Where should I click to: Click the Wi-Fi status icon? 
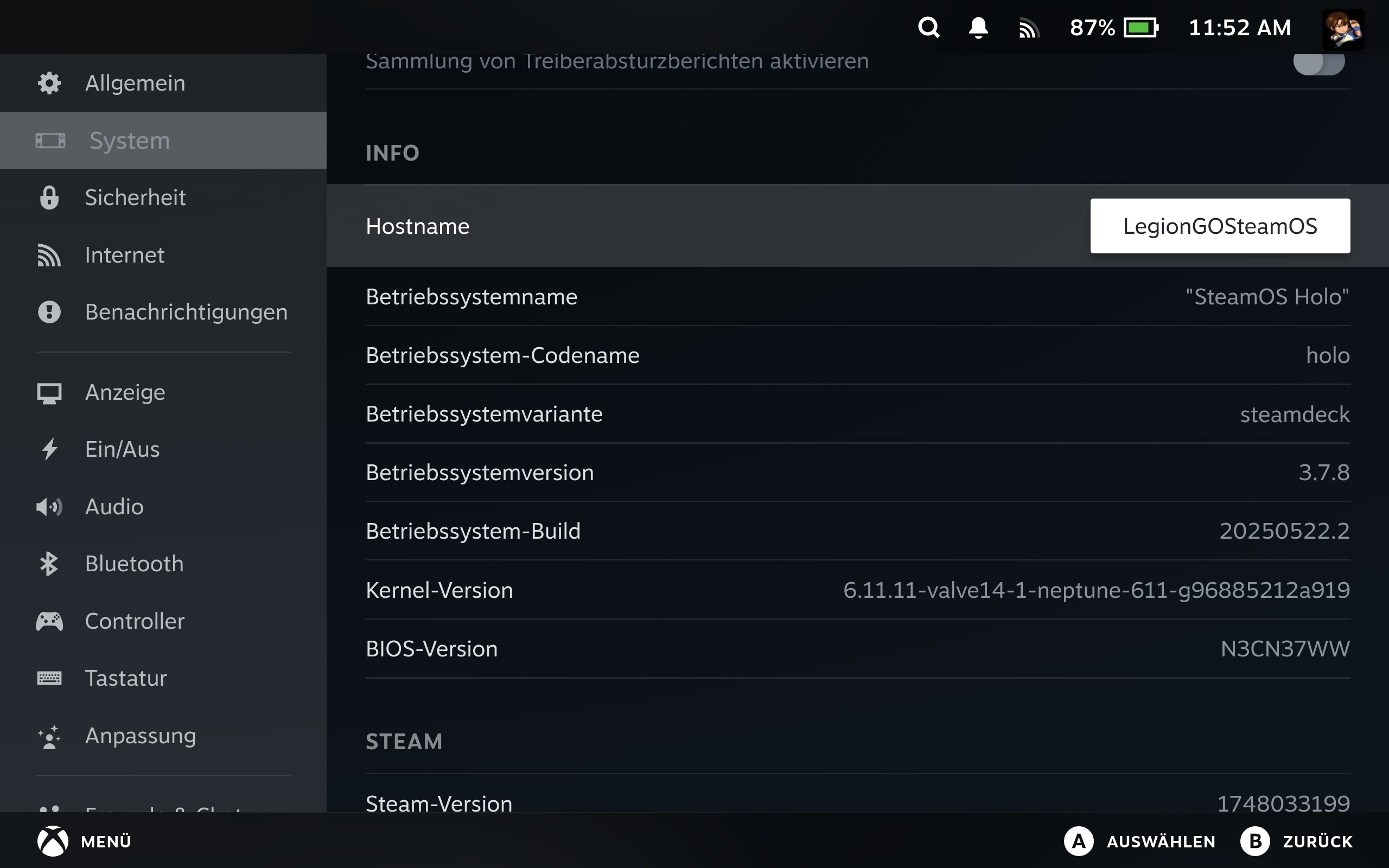coord(1028,28)
